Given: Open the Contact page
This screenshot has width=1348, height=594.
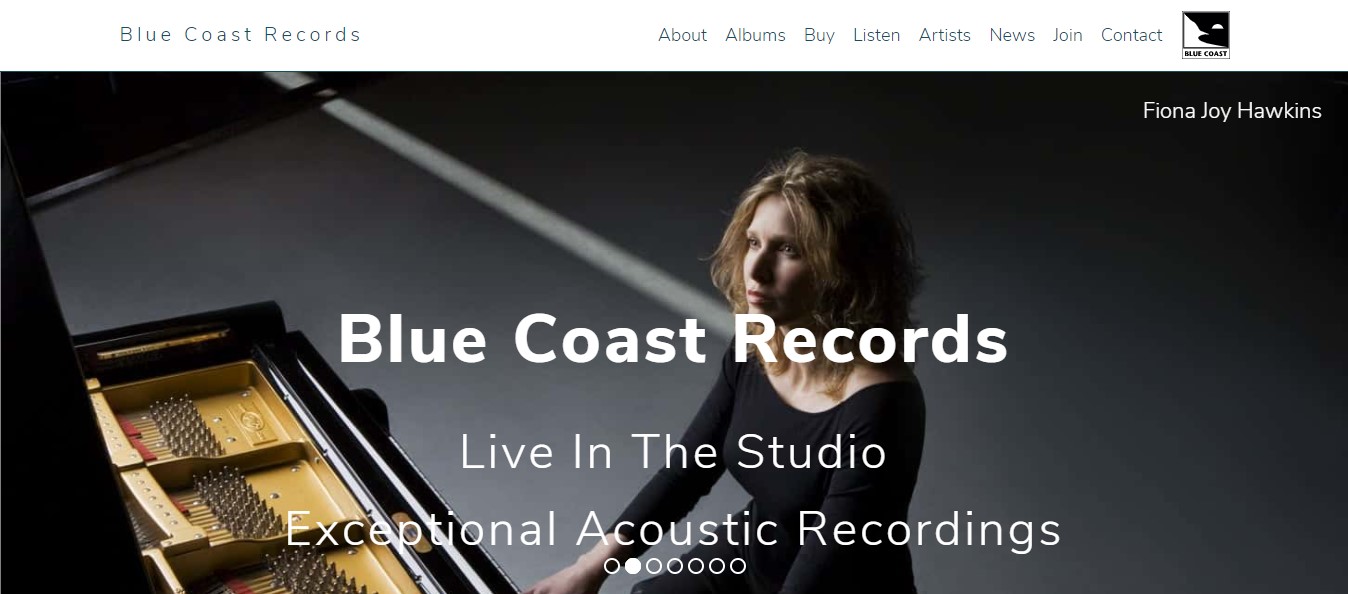Looking at the screenshot, I should pos(1131,35).
